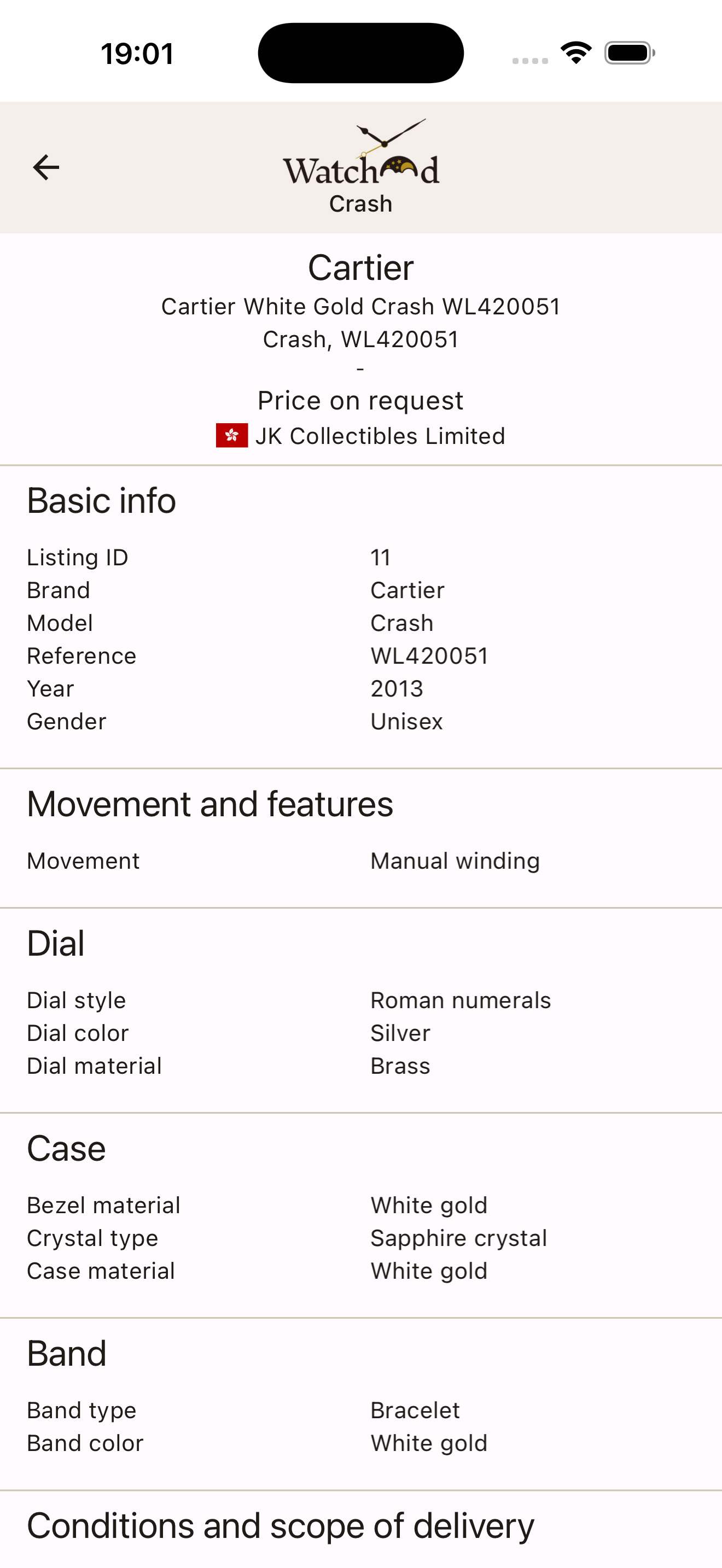
Task: Tap the Basic info section heading
Action: click(101, 501)
